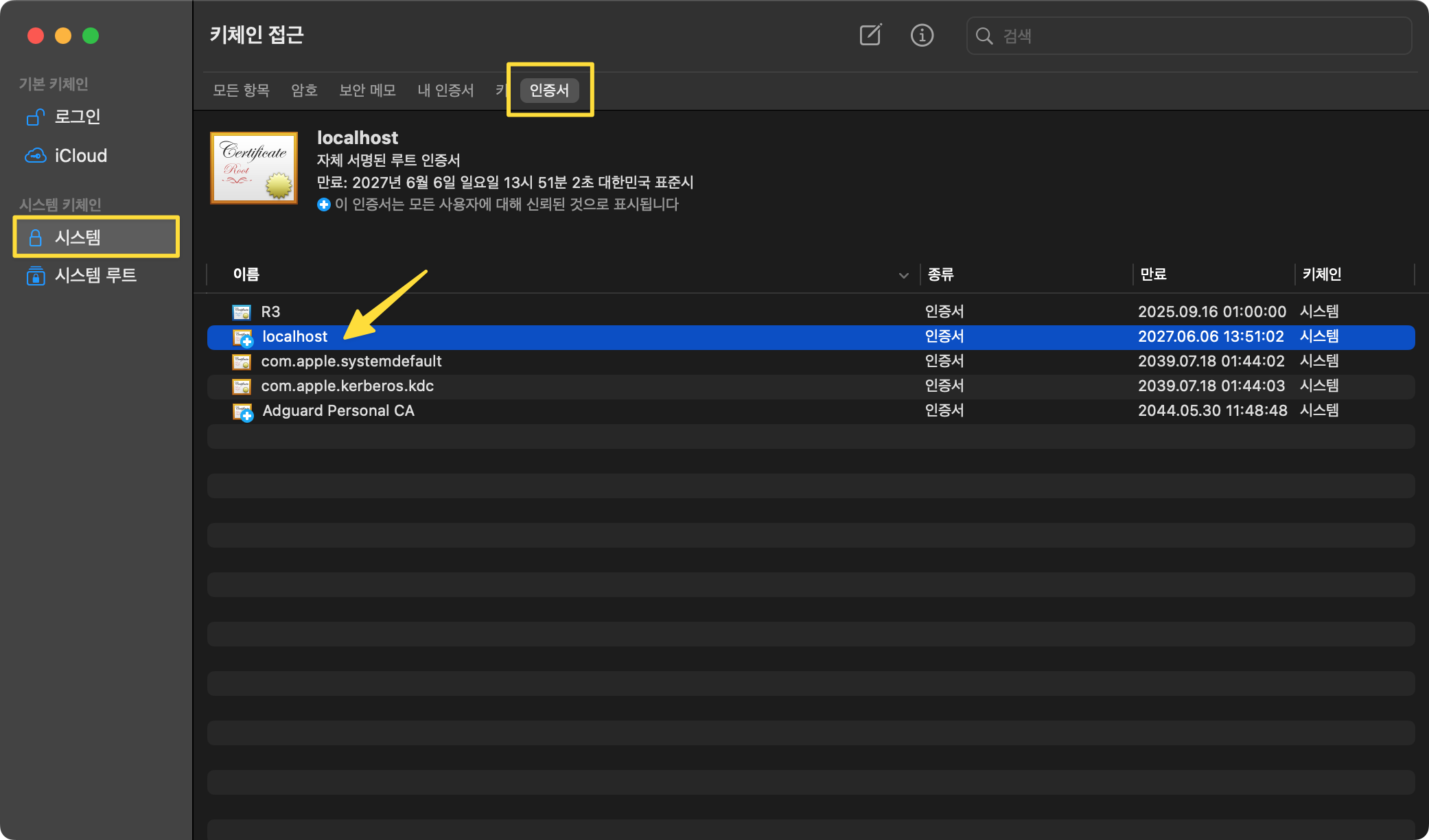Select the 시스템 keychain in sidebar
This screenshot has width=1429, height=840.
pos(96,237)
